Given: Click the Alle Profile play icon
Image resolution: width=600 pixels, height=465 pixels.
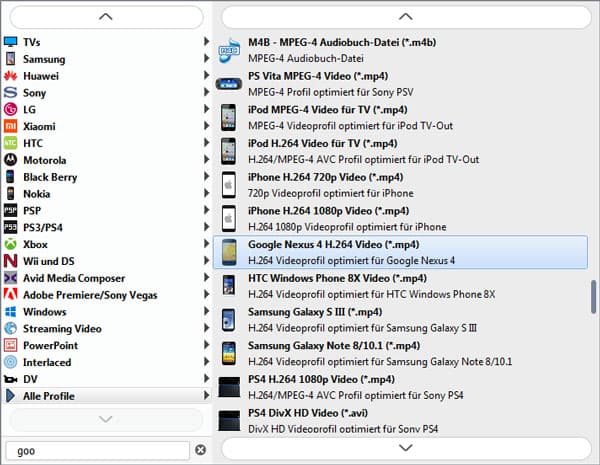Looking at the screenshot, I should [x=10, y=395].
